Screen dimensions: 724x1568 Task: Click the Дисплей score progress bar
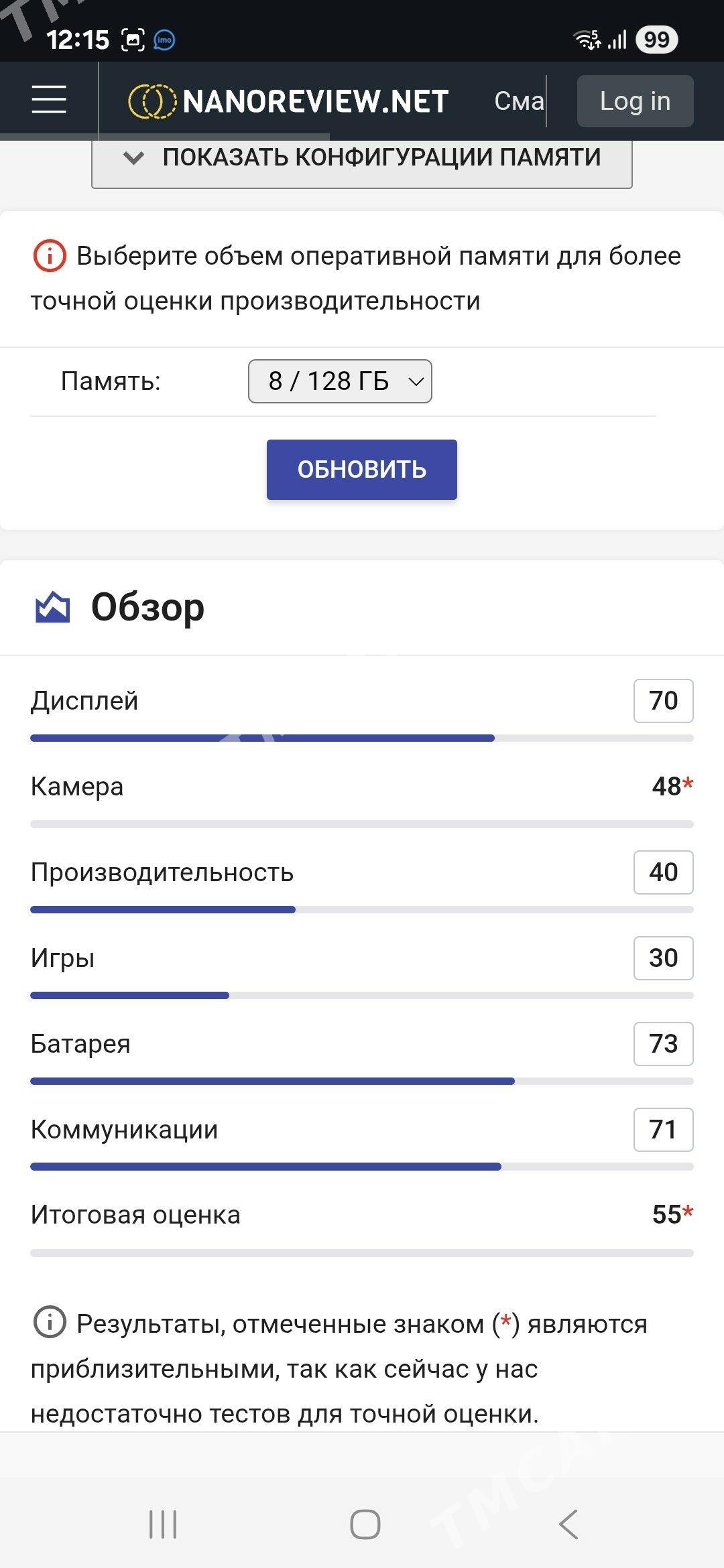coord(362,738)
